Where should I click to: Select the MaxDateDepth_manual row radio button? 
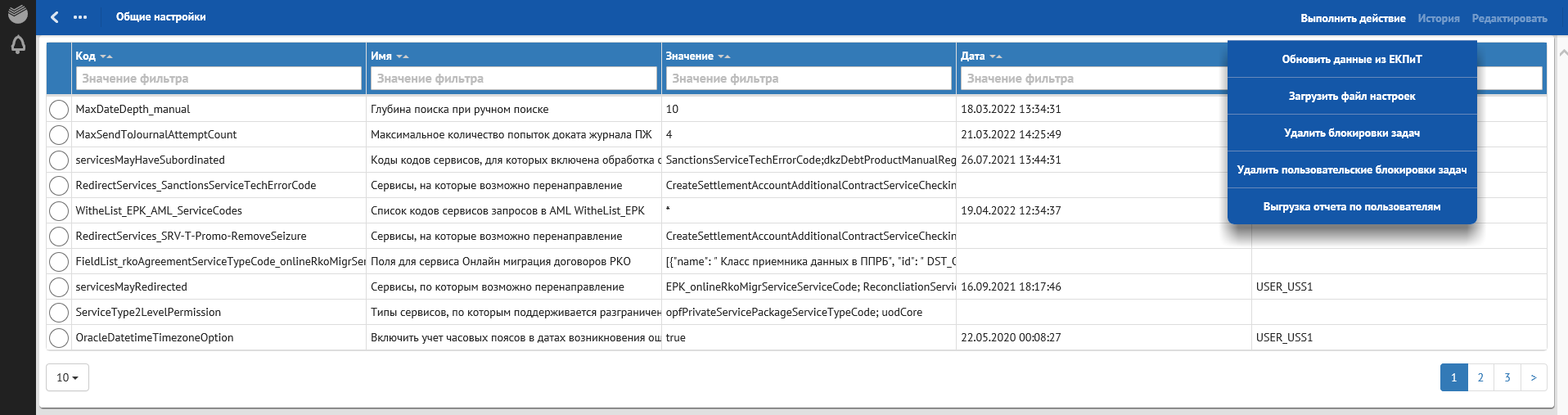pyautogui.click(x=59, y=110)
